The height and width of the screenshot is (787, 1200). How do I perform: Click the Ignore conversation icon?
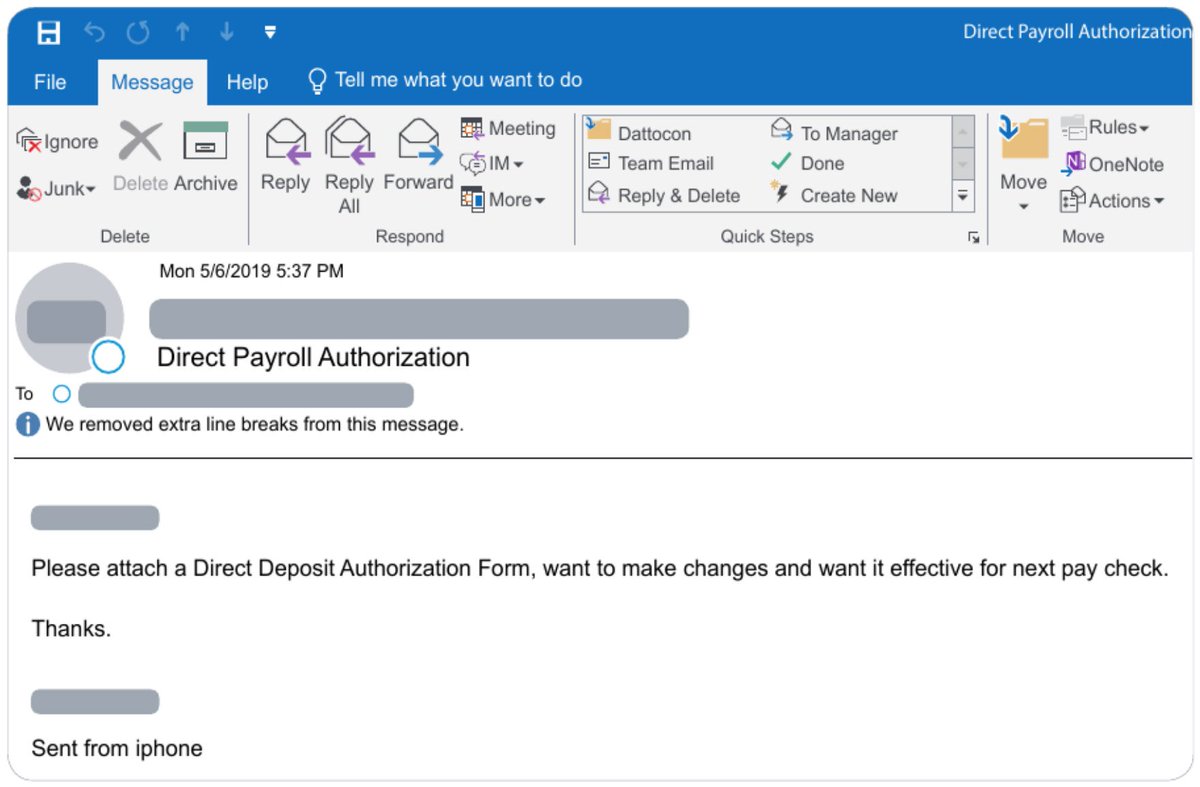[x=57, y=141]
